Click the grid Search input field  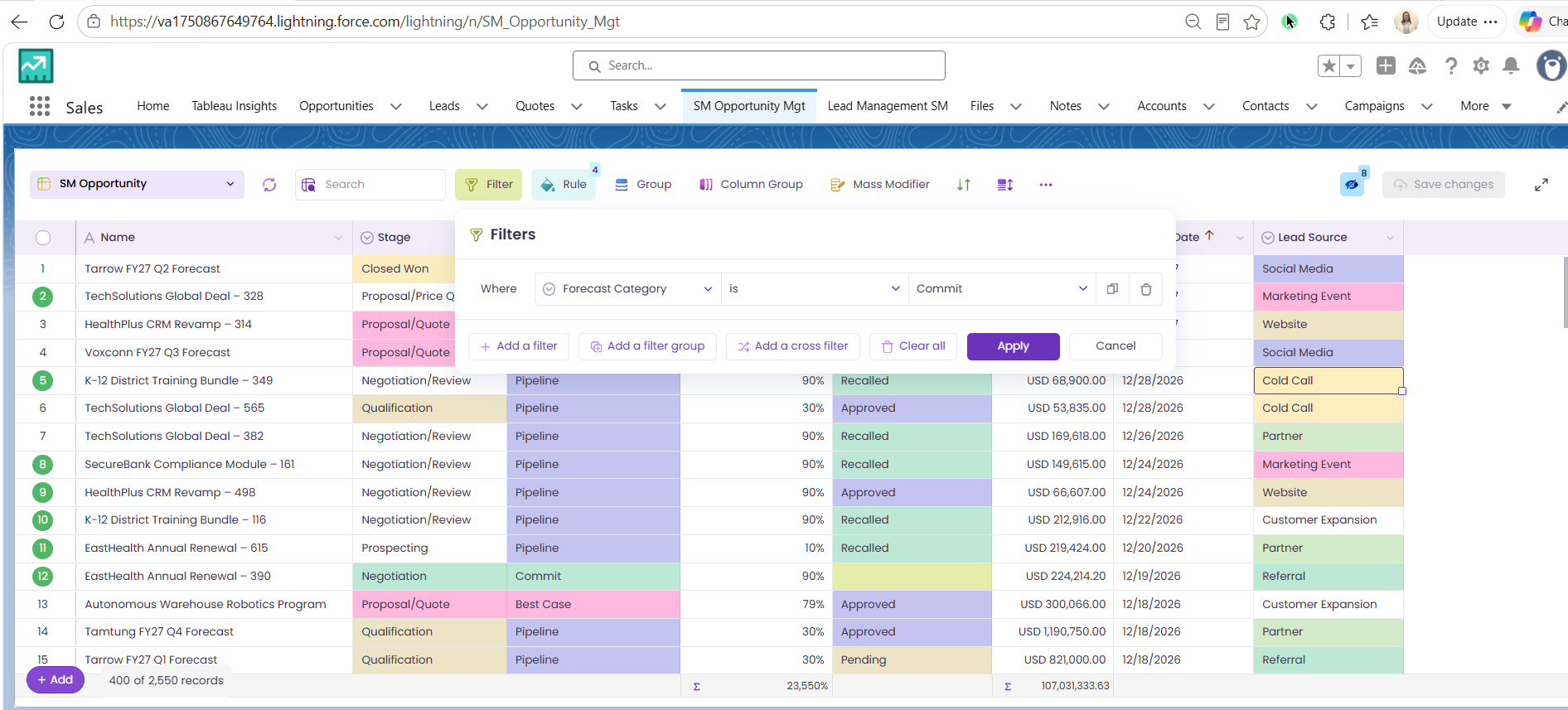coord(370,185)
